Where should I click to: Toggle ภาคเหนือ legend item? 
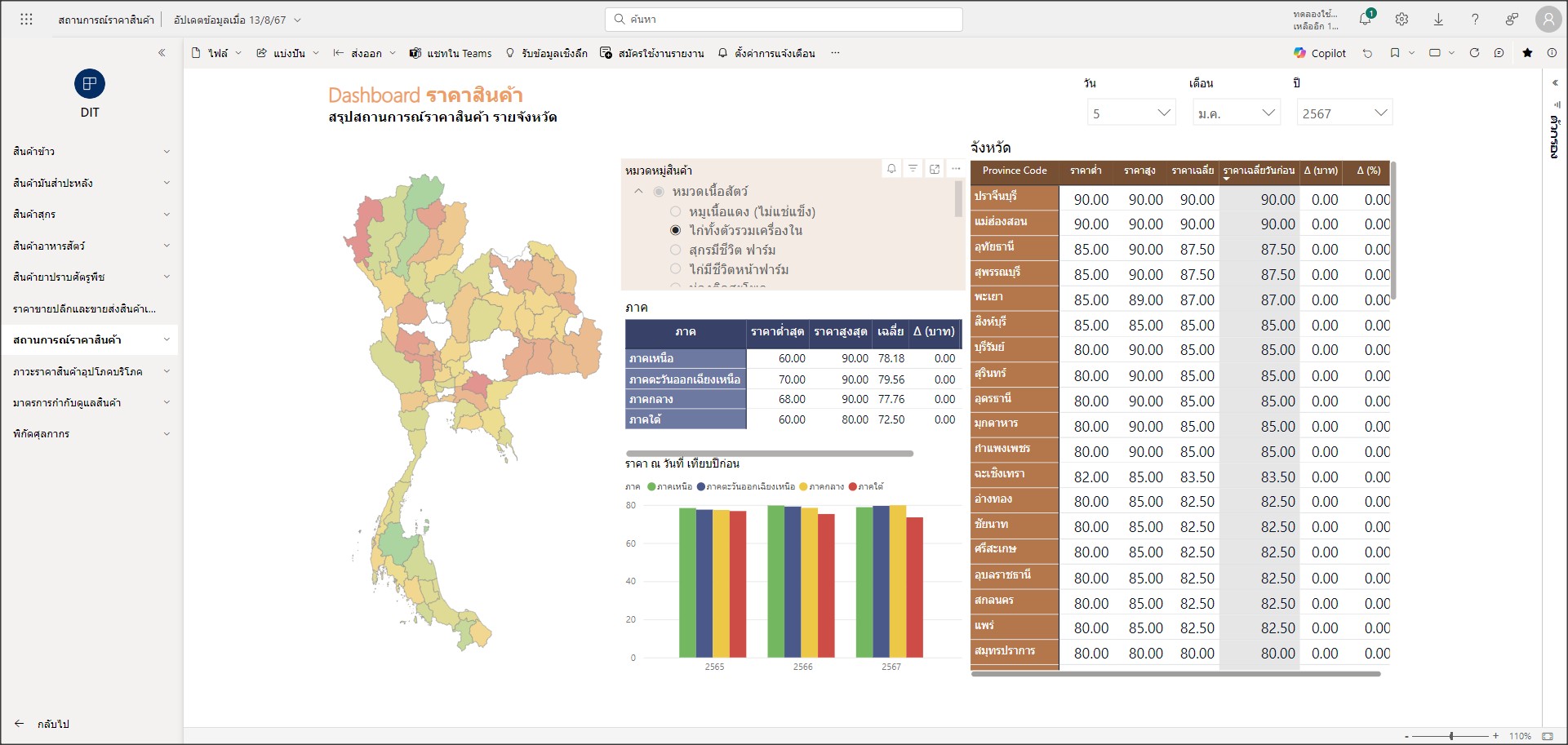pos(669,486)
